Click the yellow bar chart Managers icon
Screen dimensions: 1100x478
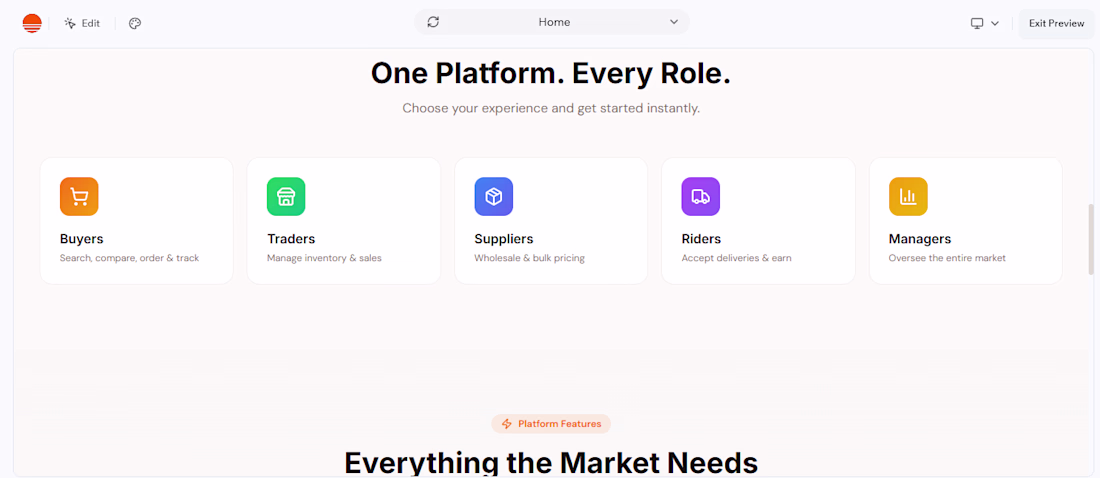908,197
